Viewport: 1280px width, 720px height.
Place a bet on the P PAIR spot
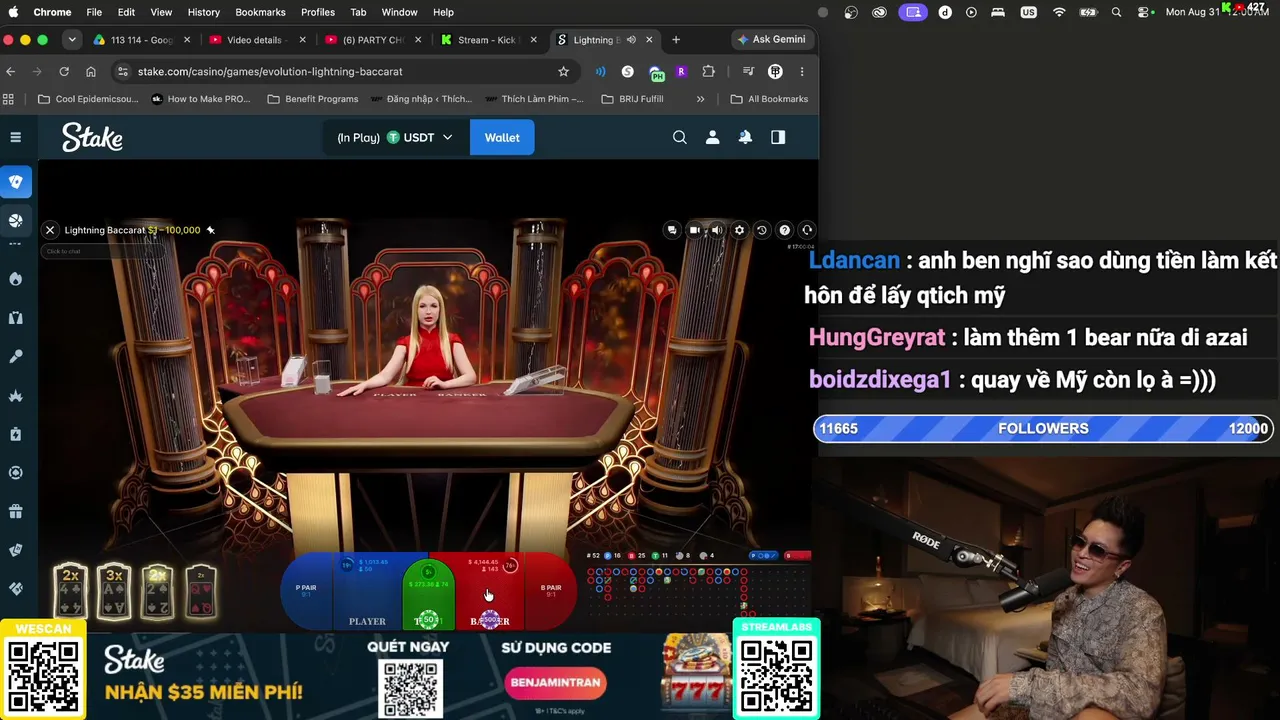305,590
